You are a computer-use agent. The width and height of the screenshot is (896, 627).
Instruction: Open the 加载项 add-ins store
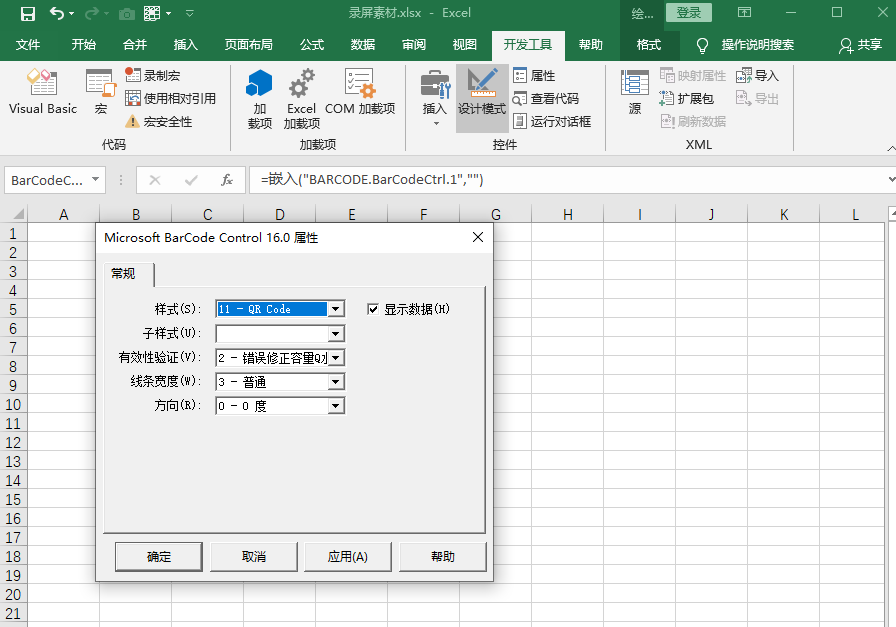point(259,98)
